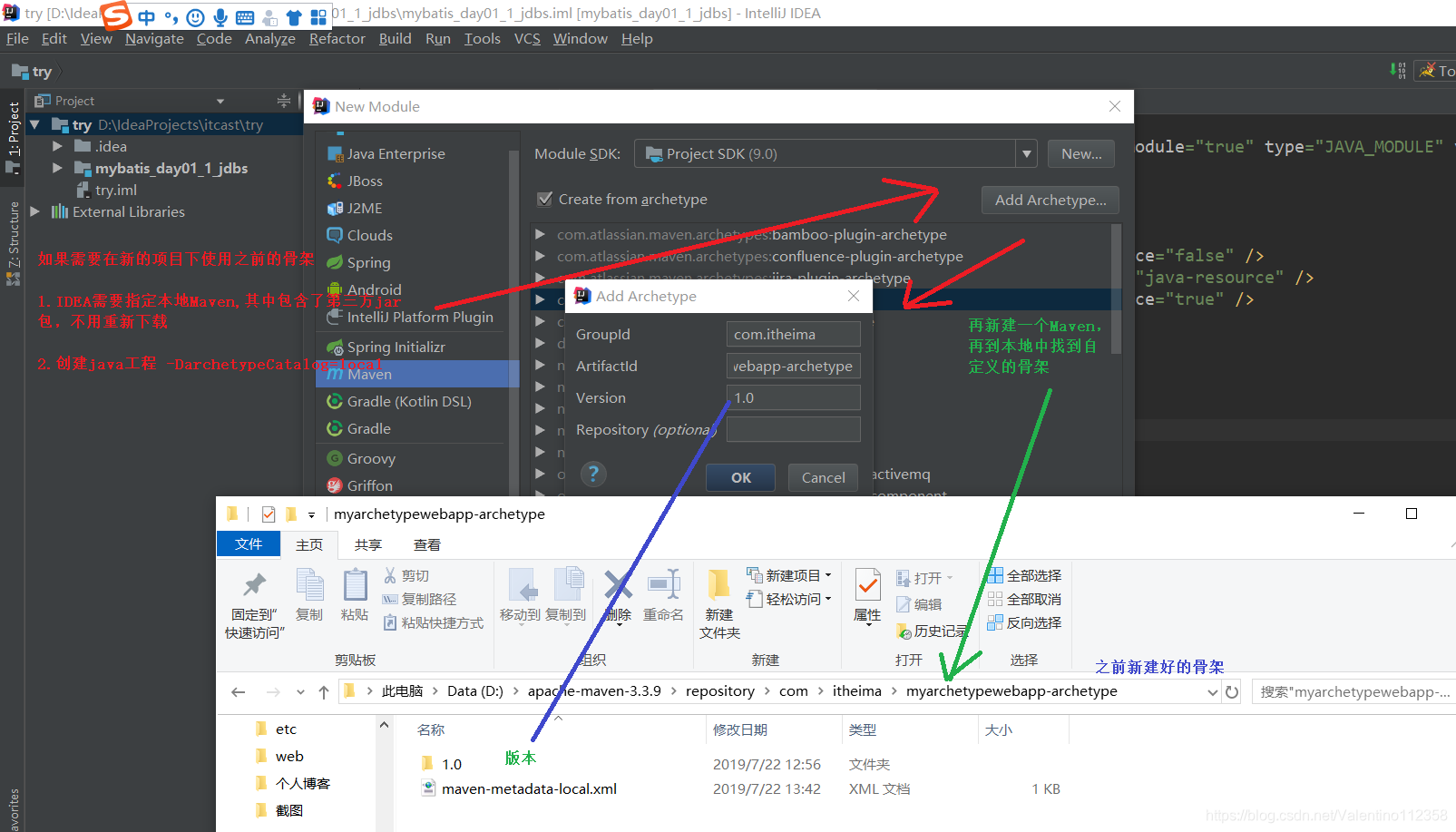
Task: Switch to Explorer 查看 tab
Action: click(427, 545)
